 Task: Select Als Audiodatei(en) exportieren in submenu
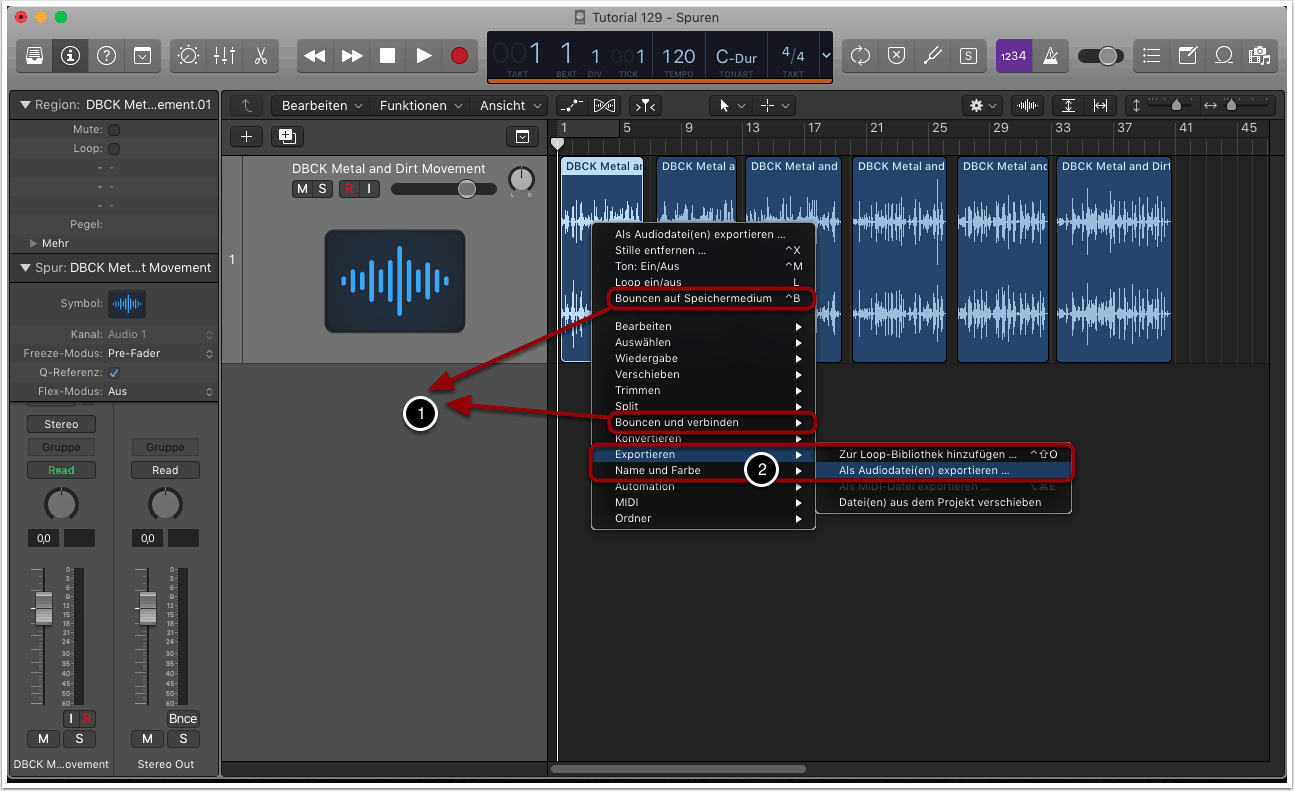pos(924,470)
